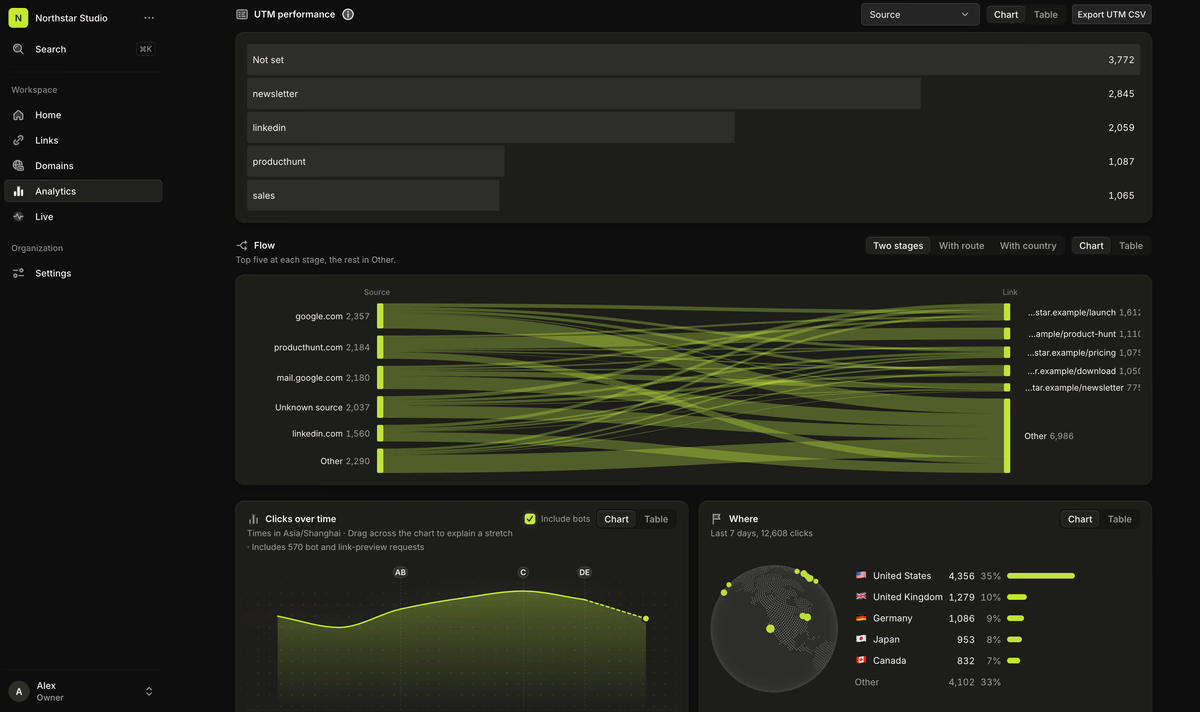Select Where panel Chart view

1080,519
